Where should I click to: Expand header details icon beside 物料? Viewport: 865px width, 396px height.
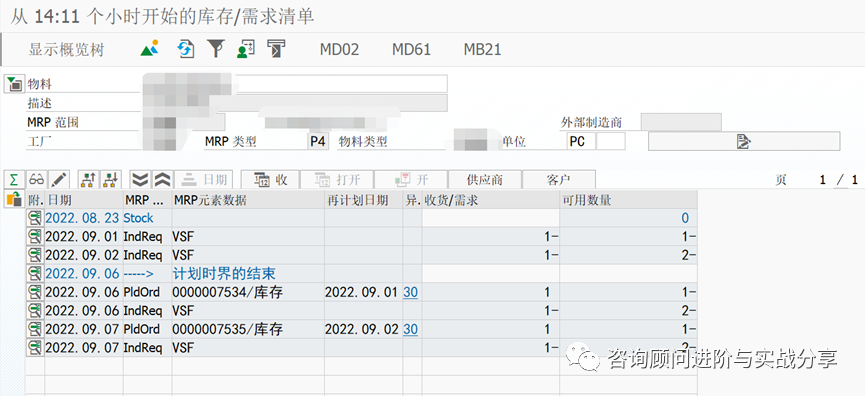tap(14, 84)
